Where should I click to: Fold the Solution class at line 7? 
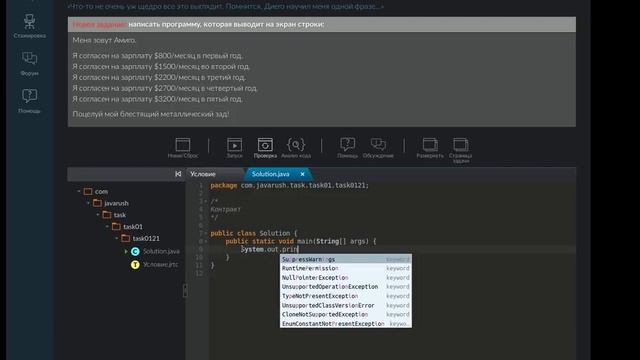[x=206, y=233]
